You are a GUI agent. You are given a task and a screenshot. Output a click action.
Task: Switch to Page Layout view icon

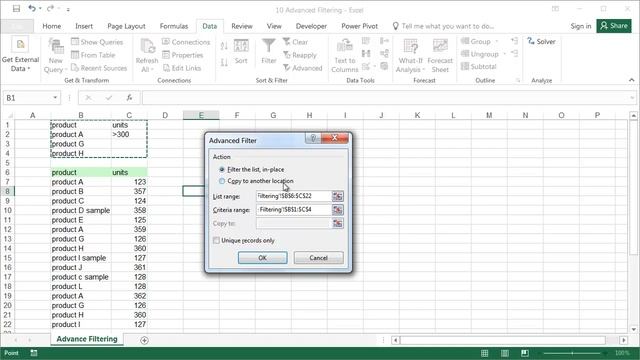(x=504, y=353)
